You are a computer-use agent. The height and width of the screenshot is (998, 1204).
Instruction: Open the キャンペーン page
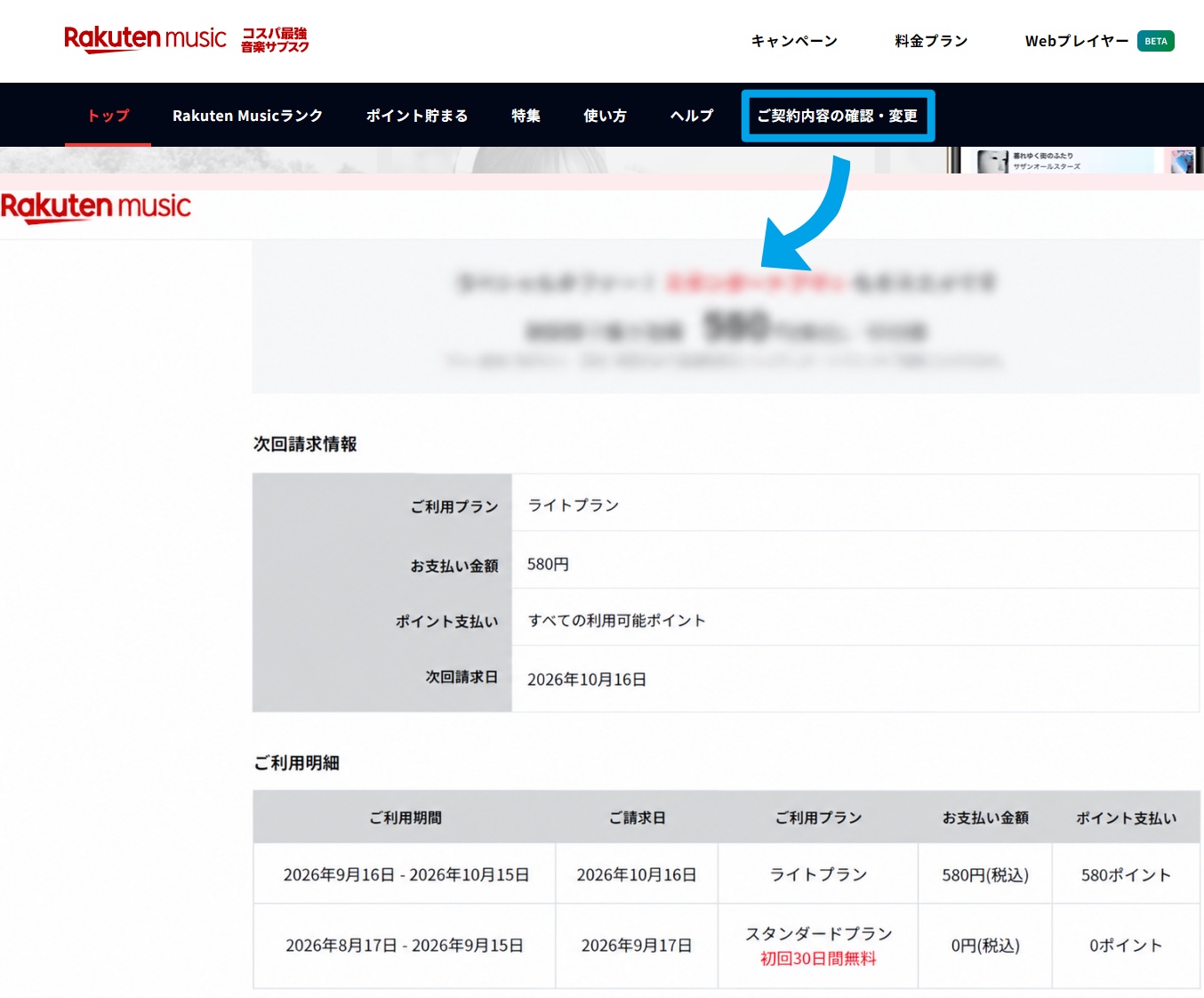pyautogui.click(x=794, y=41)
